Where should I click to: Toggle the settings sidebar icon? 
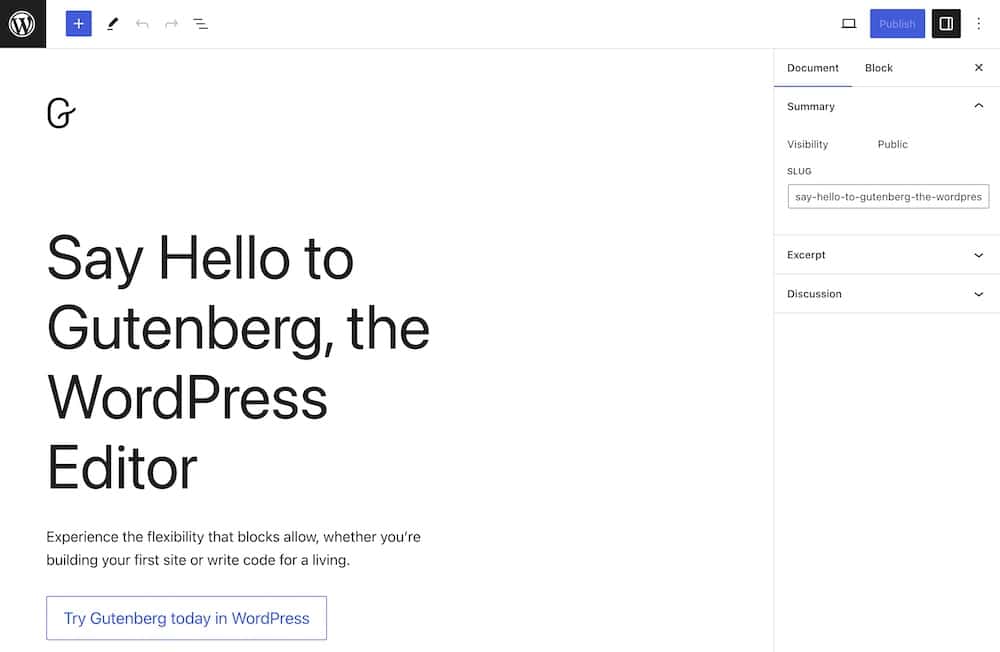[946, 24]
